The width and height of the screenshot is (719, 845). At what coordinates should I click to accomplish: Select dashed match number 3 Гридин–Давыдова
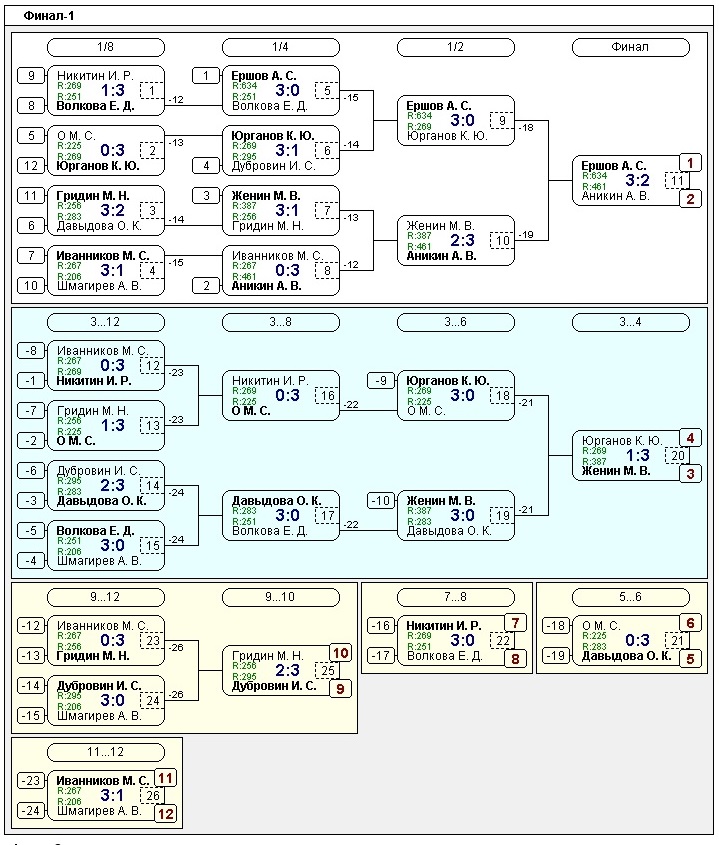point(152,211)
